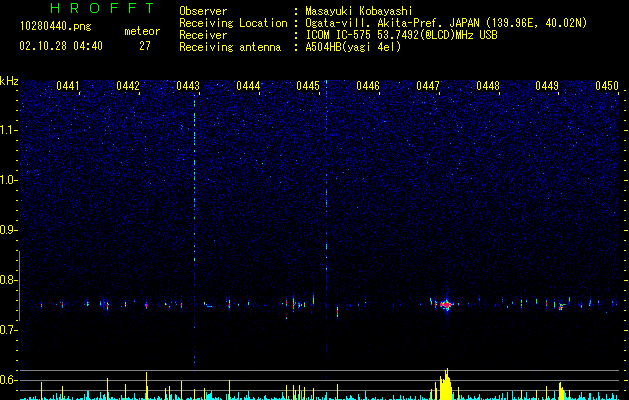This screenshot has height=400, width=629.
Task: Select the meteor count value 27
Action: [x=145, y=46]
